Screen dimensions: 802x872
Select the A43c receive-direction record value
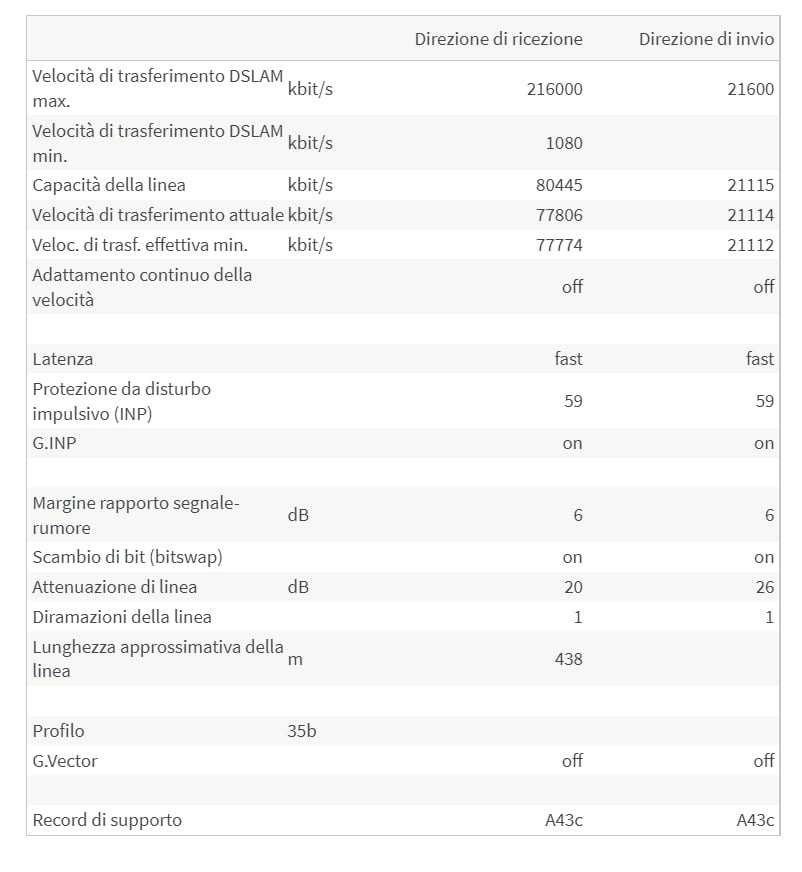point(563,820)
